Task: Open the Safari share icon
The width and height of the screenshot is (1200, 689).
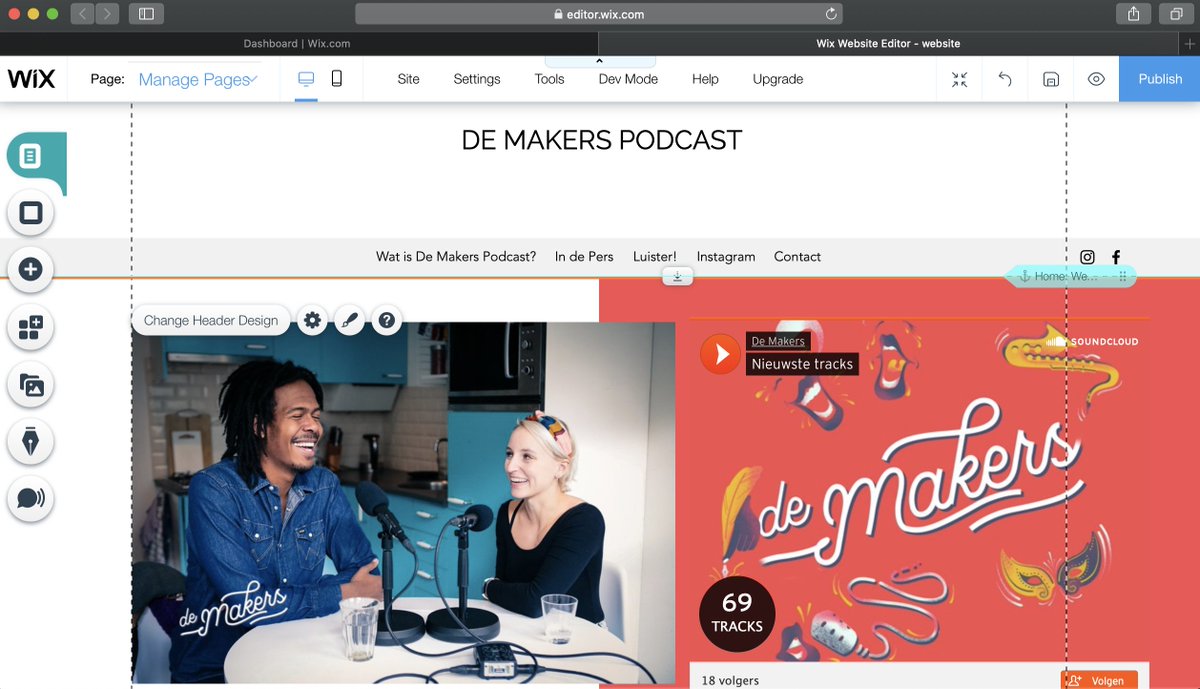Action: point(1133,14)
